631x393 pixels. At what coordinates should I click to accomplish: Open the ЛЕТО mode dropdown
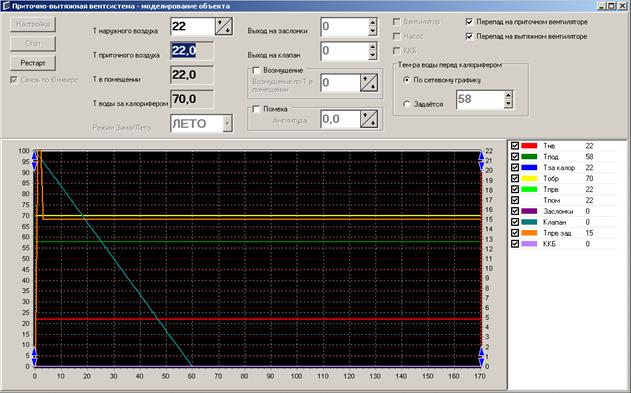coord(227,123)
